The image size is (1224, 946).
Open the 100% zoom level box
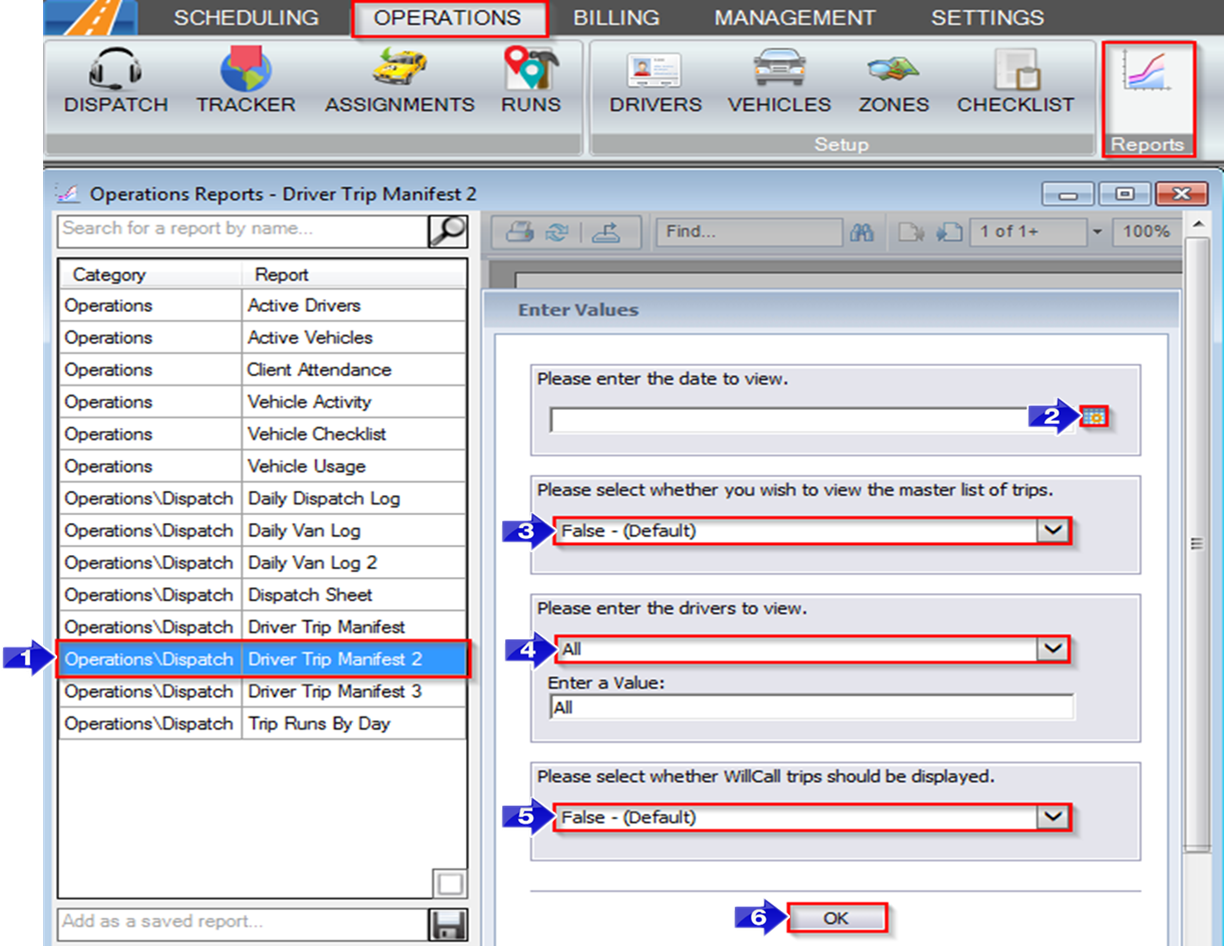(x=1146, y=232)
